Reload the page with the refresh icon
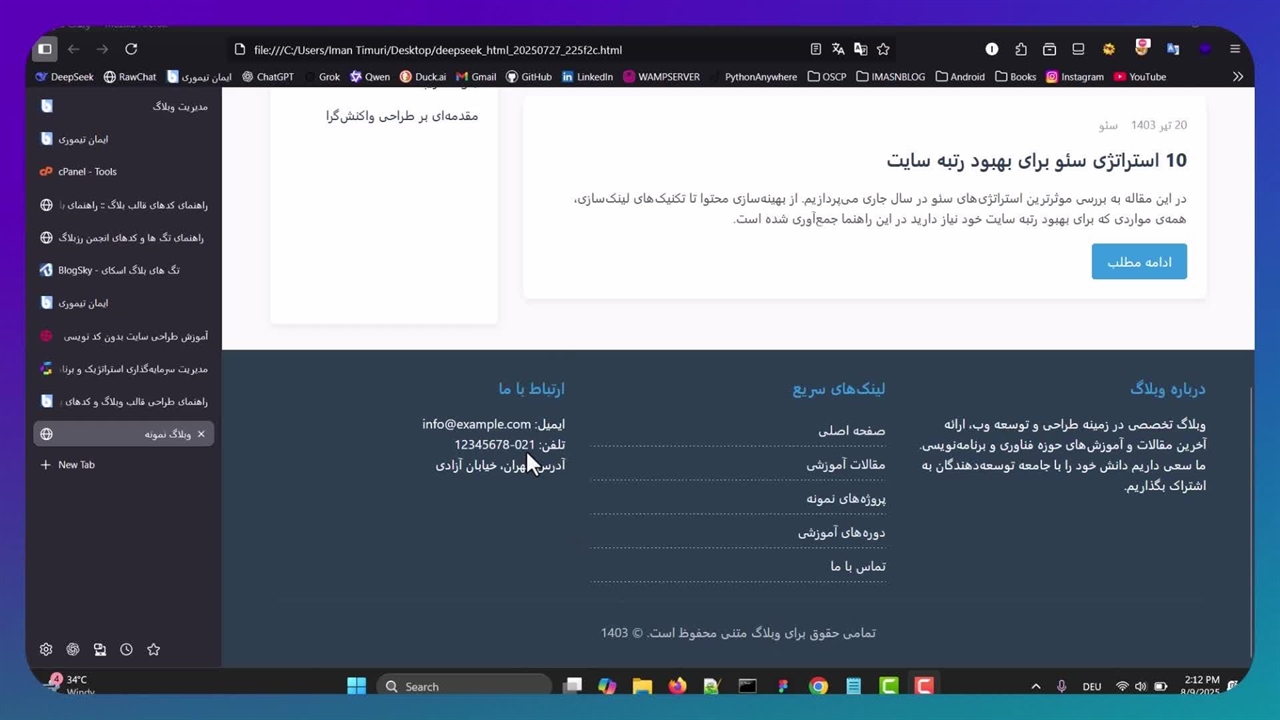 point(131,49)
